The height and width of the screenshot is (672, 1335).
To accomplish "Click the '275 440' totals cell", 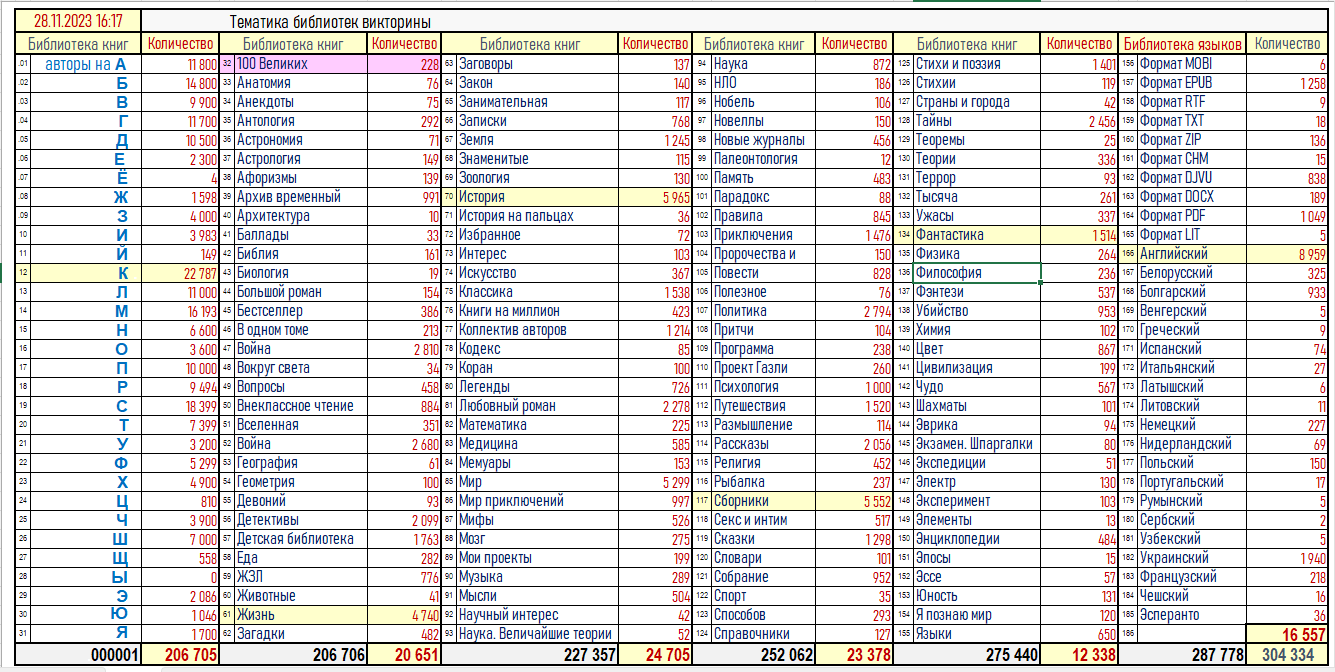I will click(x=967, y=654).
